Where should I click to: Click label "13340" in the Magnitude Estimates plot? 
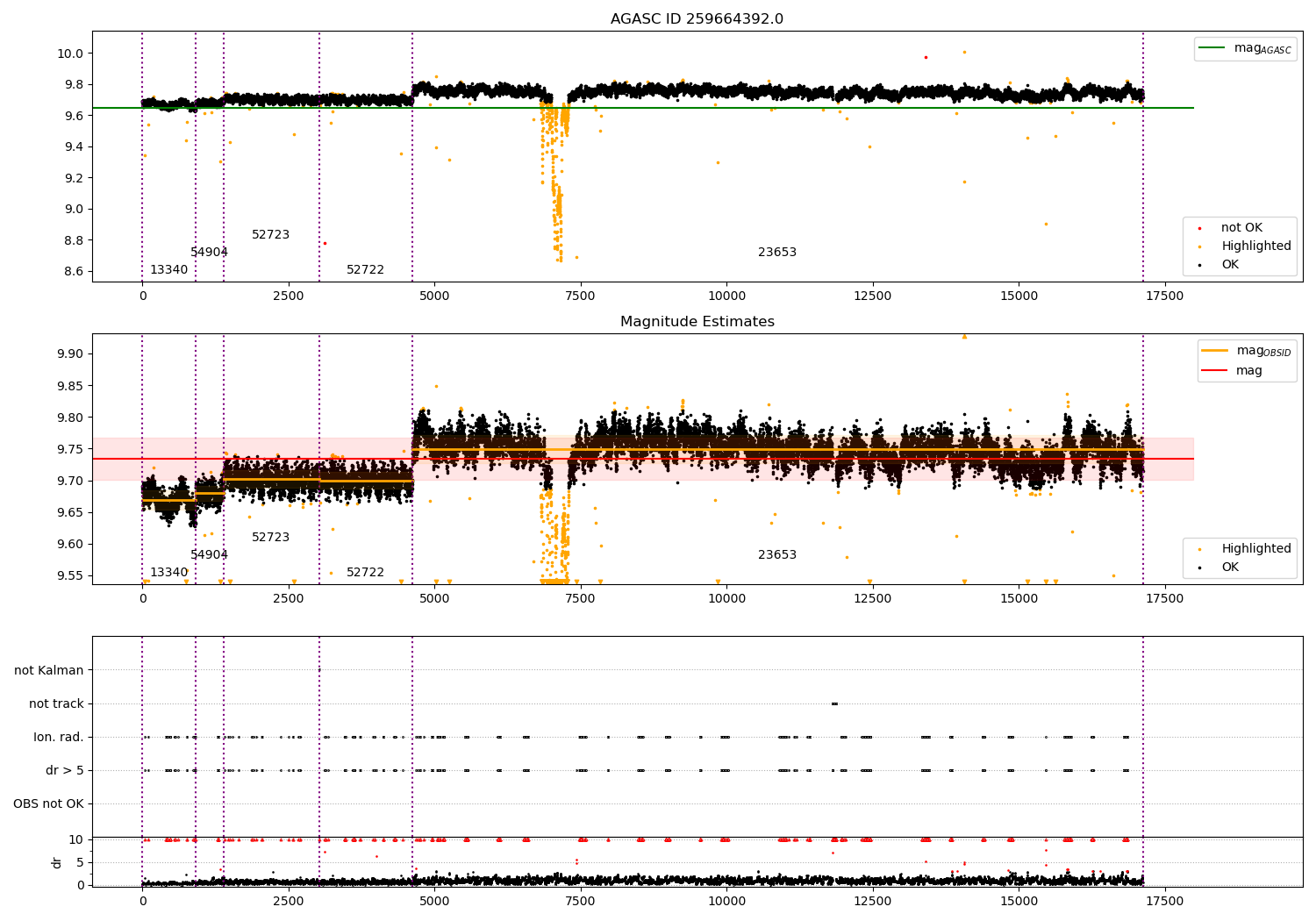click(168, 573)
